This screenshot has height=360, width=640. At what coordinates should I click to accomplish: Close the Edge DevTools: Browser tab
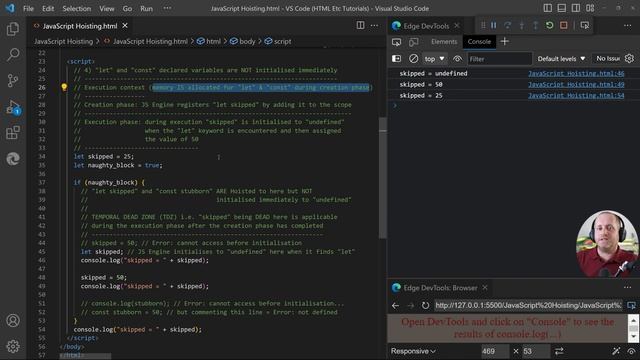(485, 287)
